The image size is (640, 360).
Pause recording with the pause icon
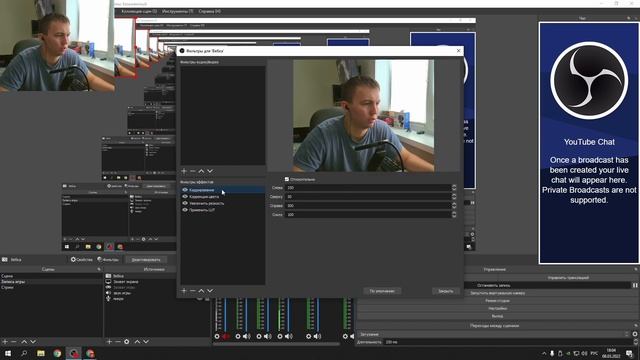[x=635, y=285]
